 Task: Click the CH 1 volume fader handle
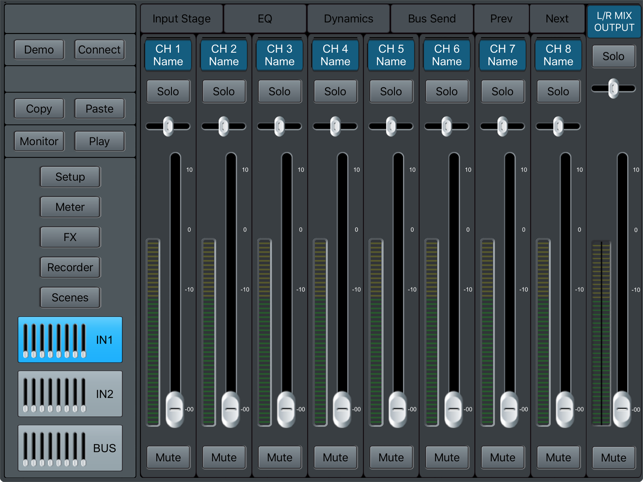click(175, 409)
